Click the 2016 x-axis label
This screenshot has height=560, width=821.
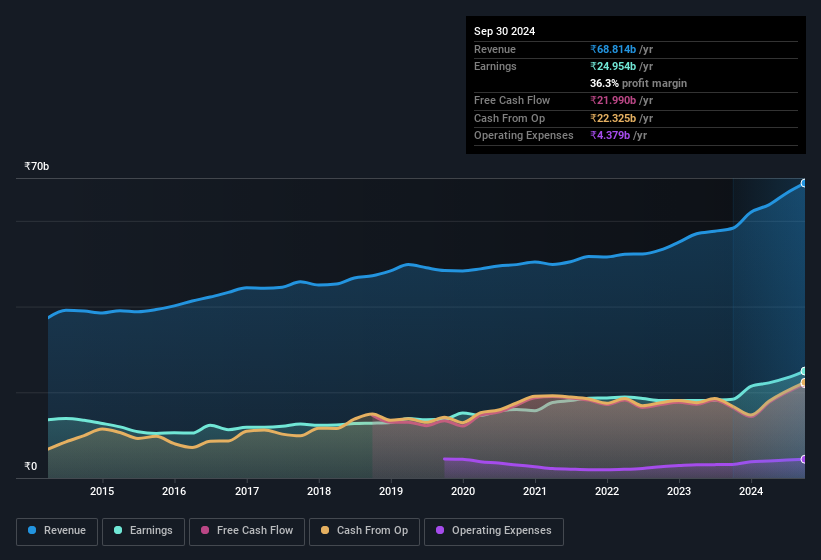pos(174,491)
